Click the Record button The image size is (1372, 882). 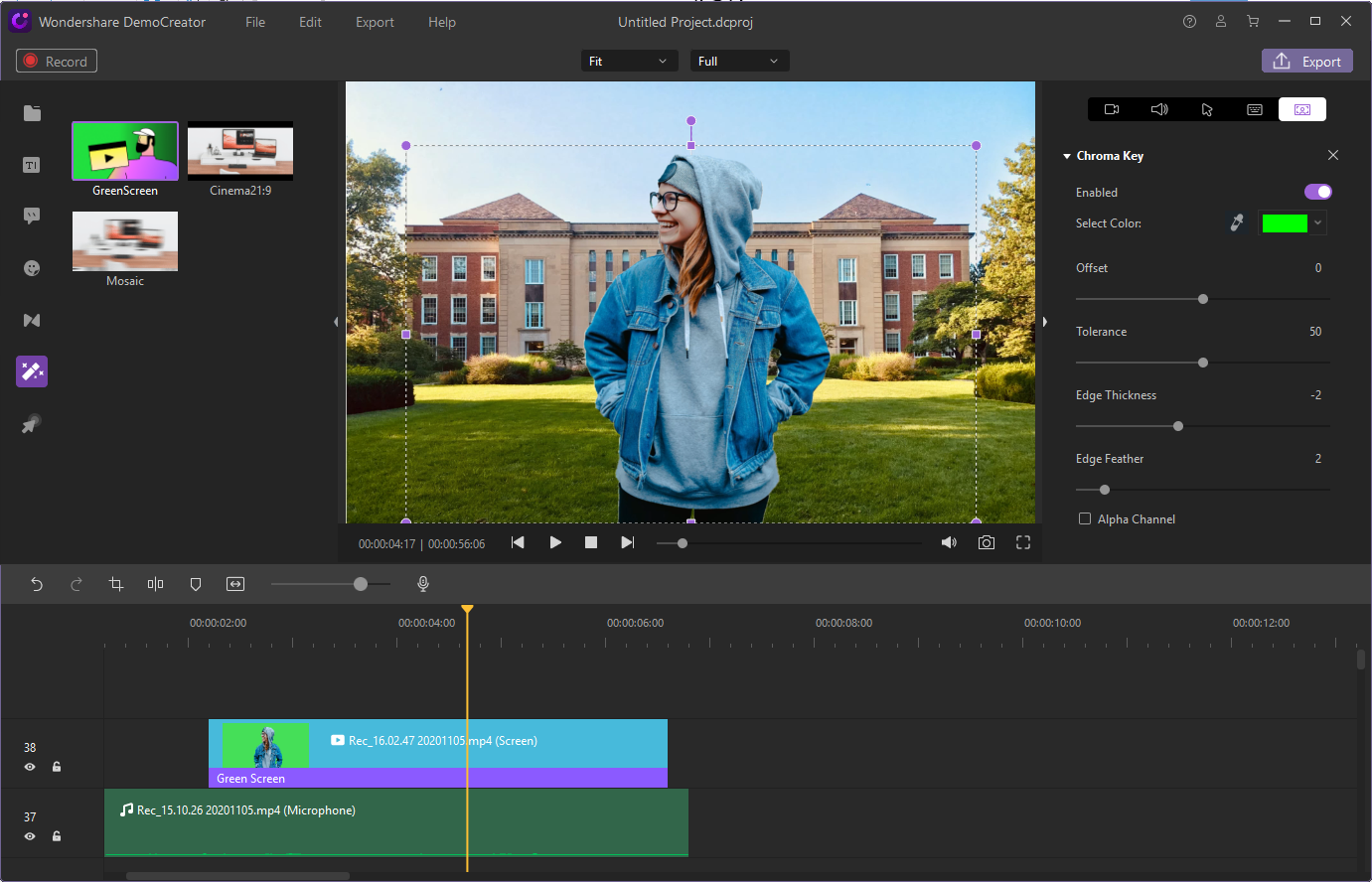(57, 62)
